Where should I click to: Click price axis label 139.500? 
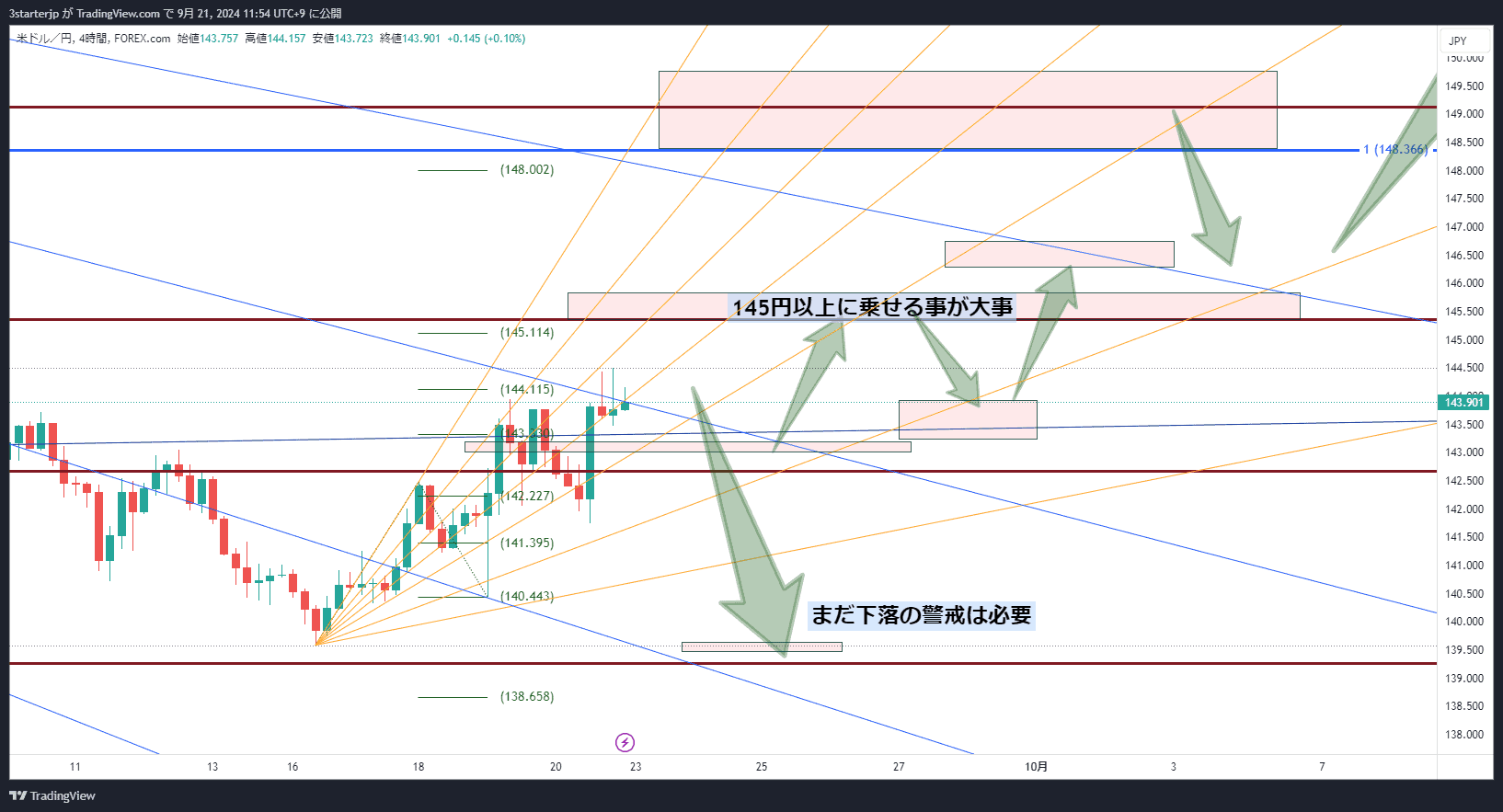tap(1464, 650)
